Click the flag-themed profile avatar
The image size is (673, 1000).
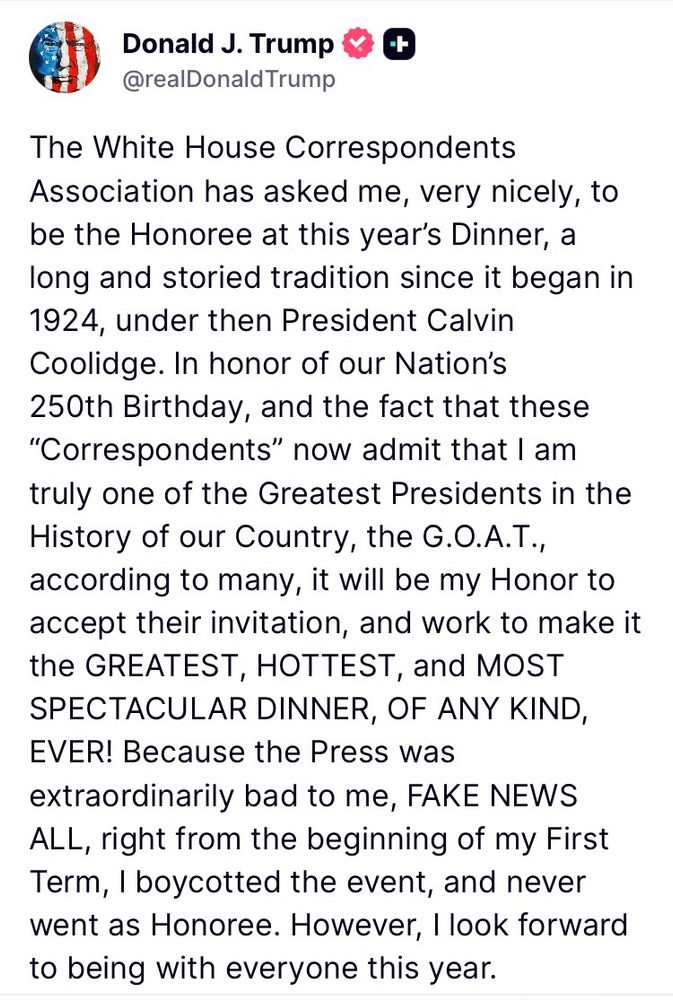tap(66, 58)
